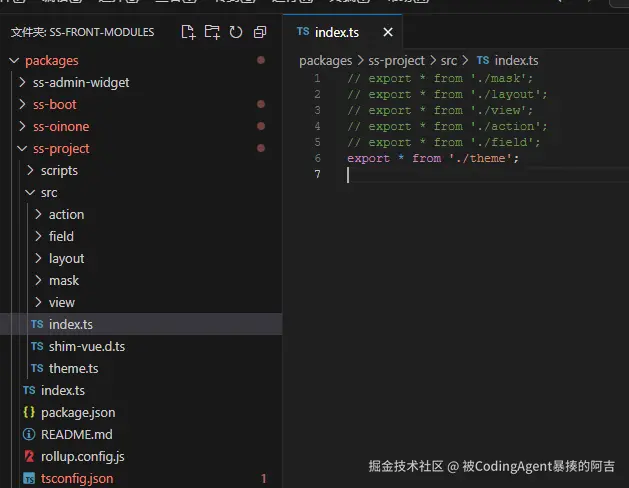
Task: Expand the scripts folder chevron
Action: (30, 170)
